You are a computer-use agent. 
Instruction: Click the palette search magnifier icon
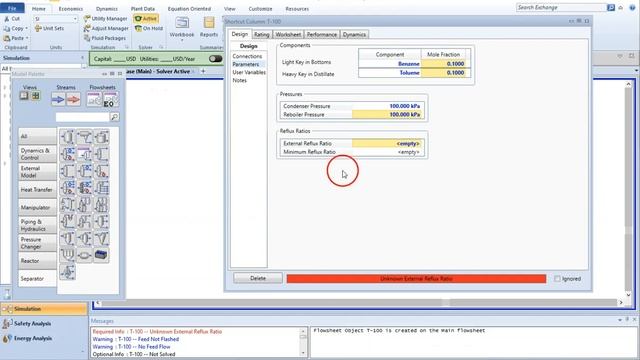tap(115, 117)
